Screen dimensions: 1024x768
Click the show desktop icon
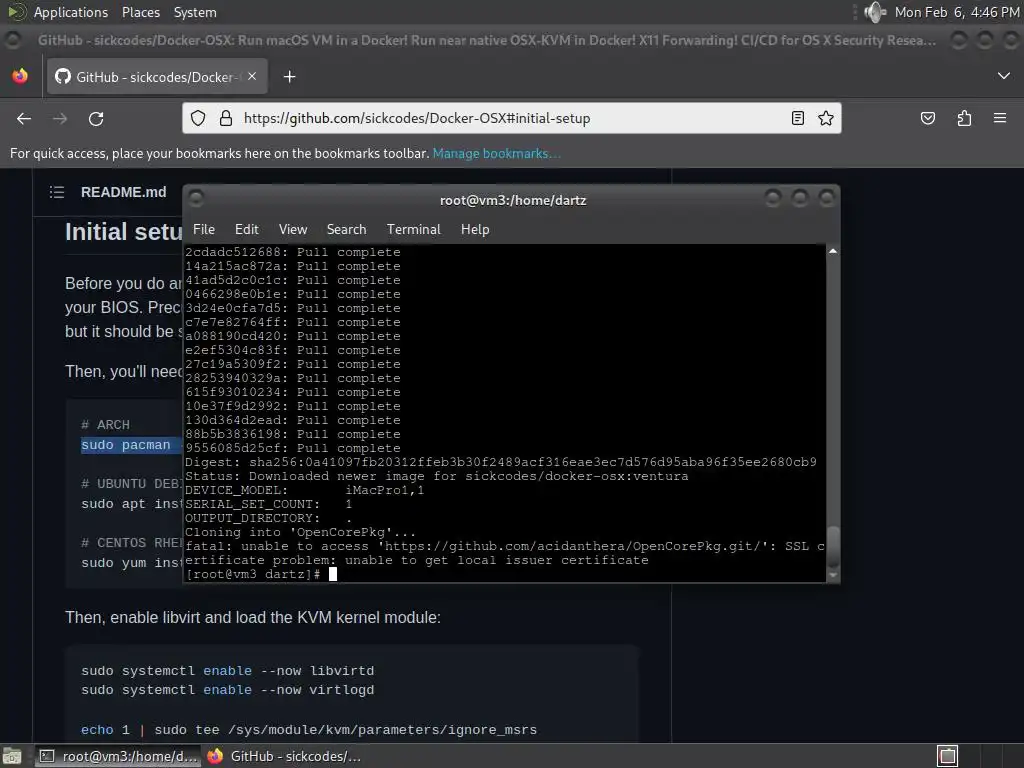coord(11,756)
